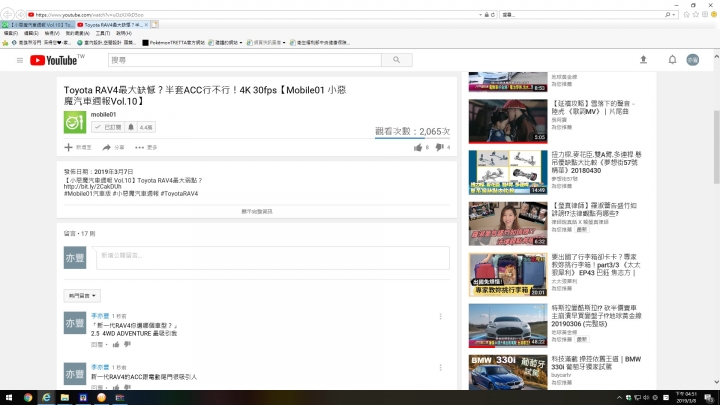Toggle the subscribed button for mobile01
The image size is (720, 405).
108,127
